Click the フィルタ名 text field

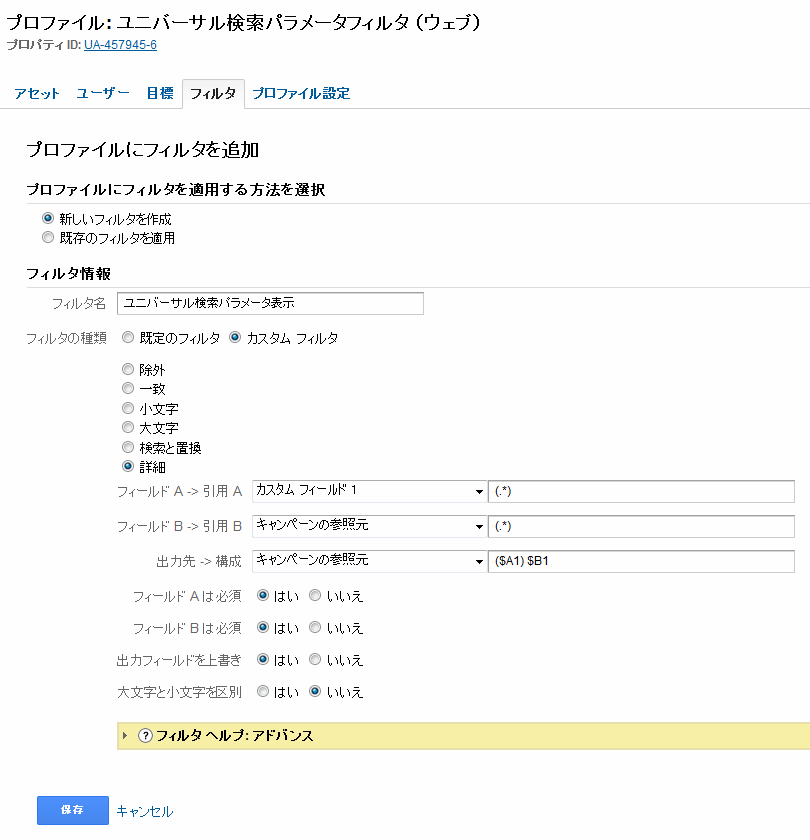pos(270,303)
